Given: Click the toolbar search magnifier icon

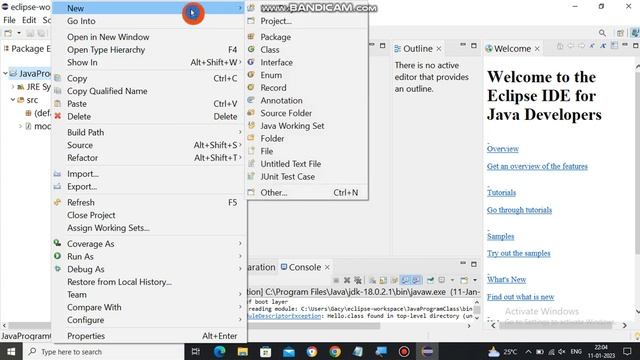Looking at the screenshot, I should coord(602,33).
